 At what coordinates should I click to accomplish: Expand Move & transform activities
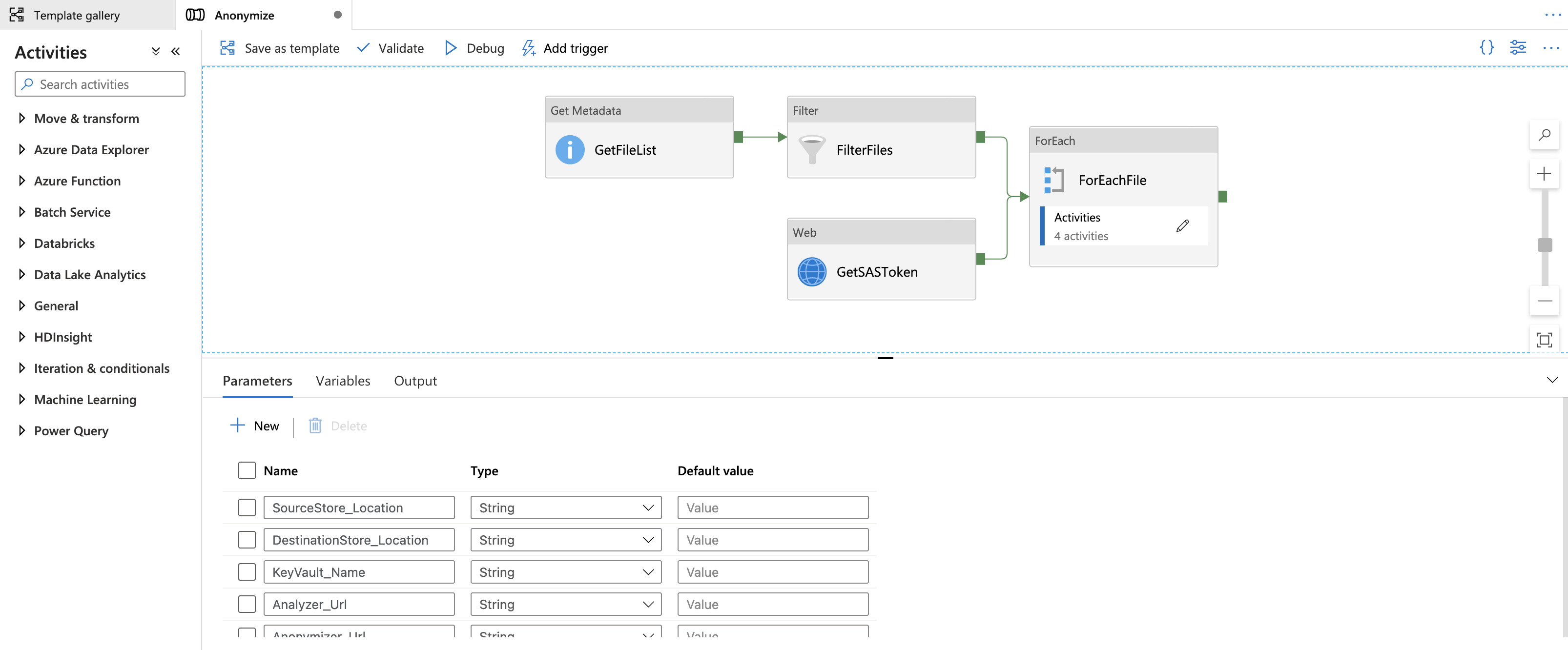[x=22, y=118]
